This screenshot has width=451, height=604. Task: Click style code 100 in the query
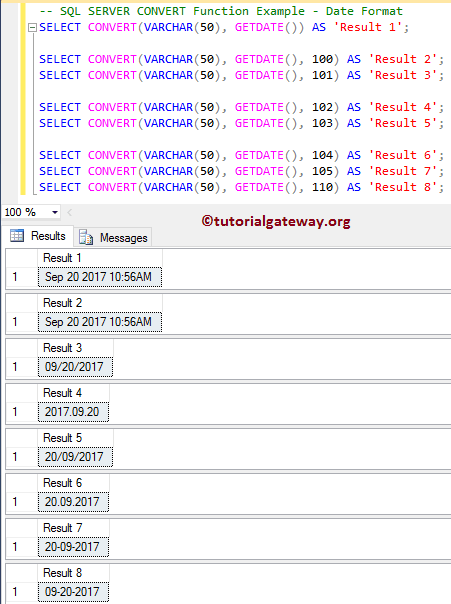322,59
